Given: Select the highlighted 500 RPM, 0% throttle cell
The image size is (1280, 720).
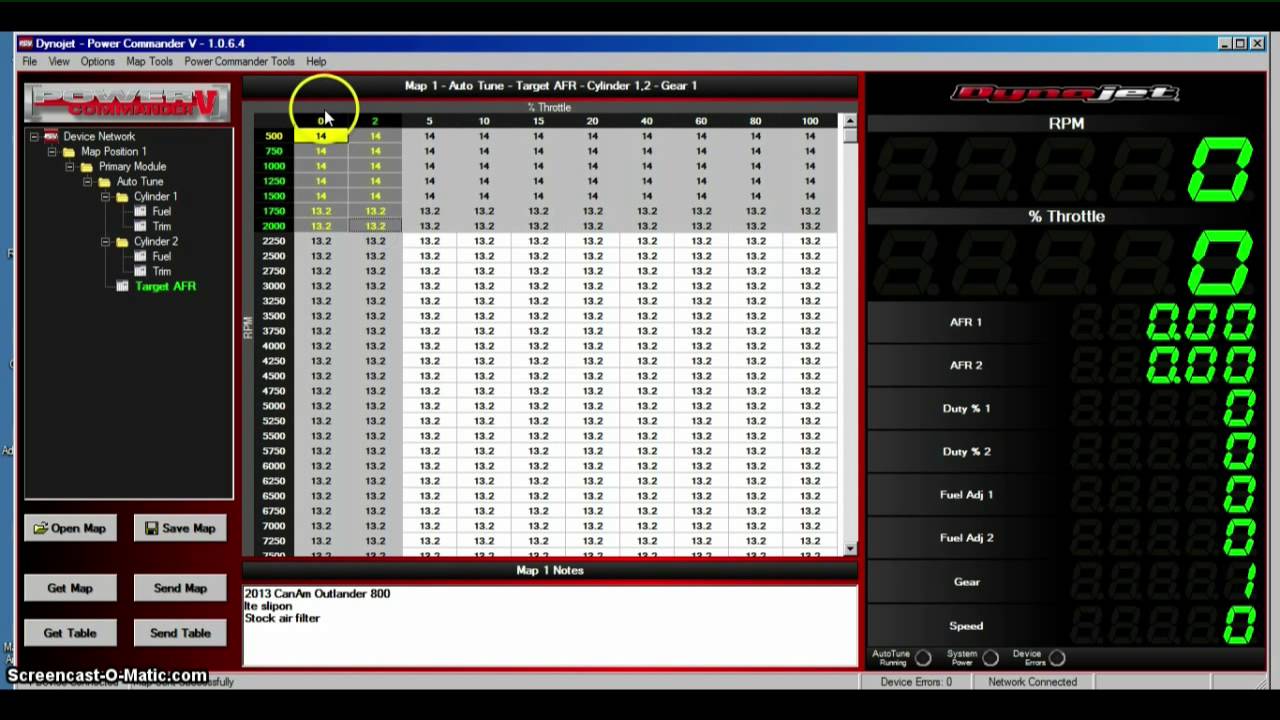Looking at the screenshot, I should point(321,136).
